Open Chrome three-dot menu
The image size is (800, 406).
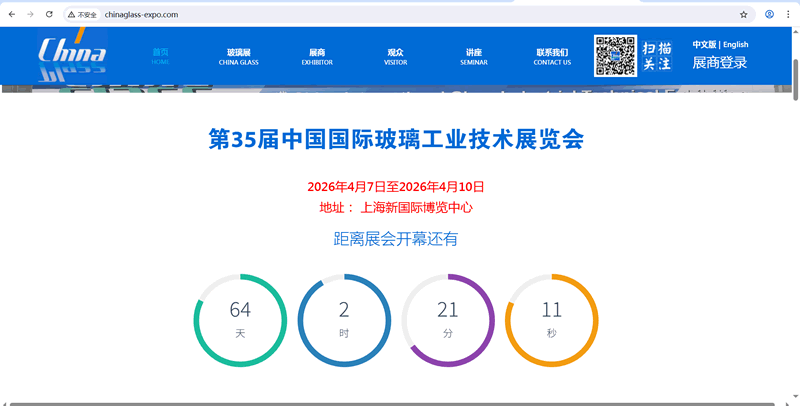pos(788,15)
